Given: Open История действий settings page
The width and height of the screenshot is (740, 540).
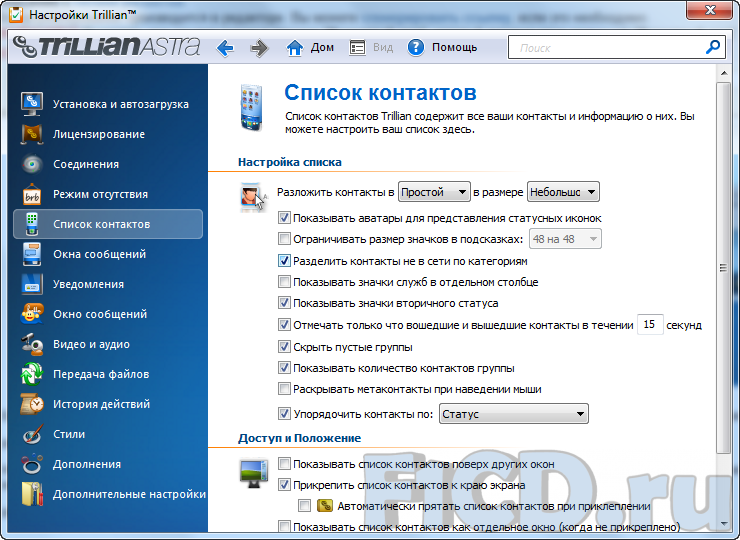Looking at the screenshot, I should click(x=101, y=404).
